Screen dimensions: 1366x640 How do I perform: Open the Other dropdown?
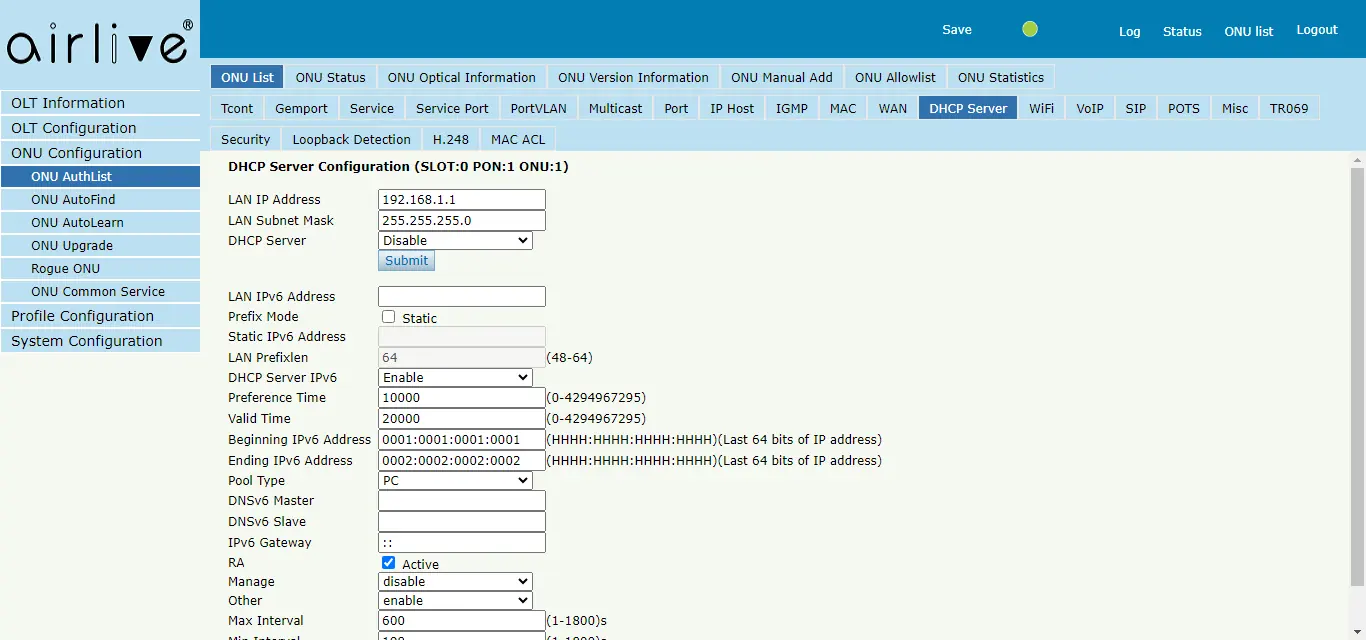[x=455, y=600]
